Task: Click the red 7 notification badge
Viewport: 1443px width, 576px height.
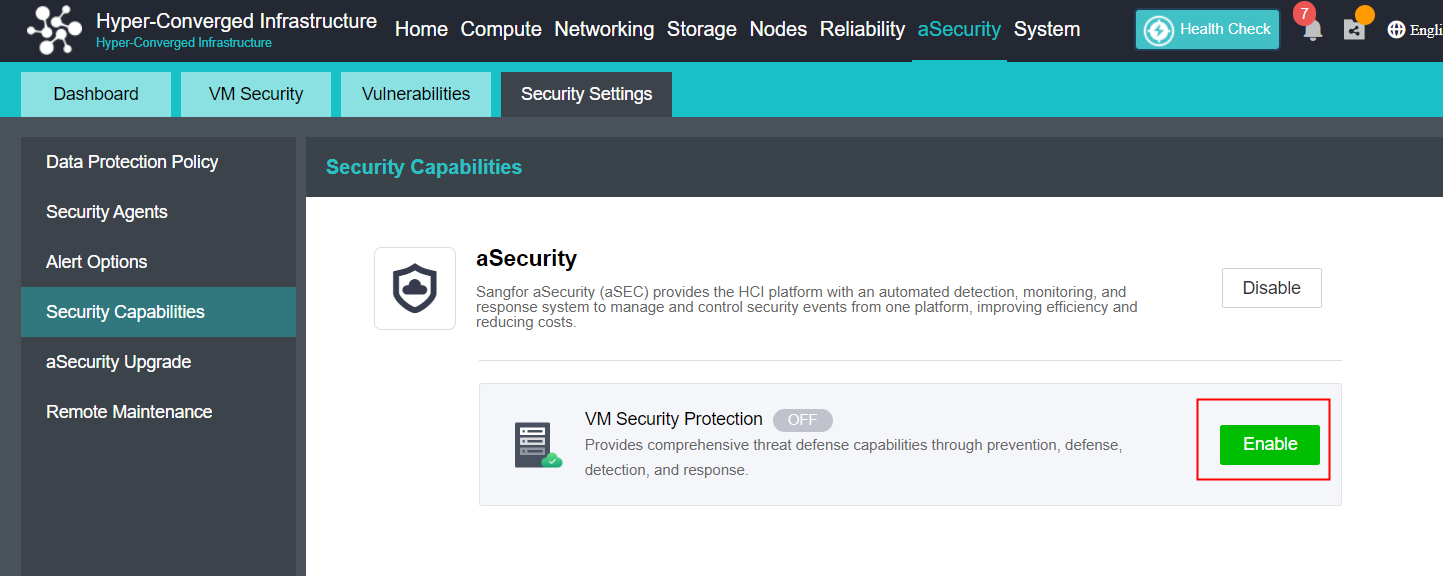Action: (x=1304, y=14)
